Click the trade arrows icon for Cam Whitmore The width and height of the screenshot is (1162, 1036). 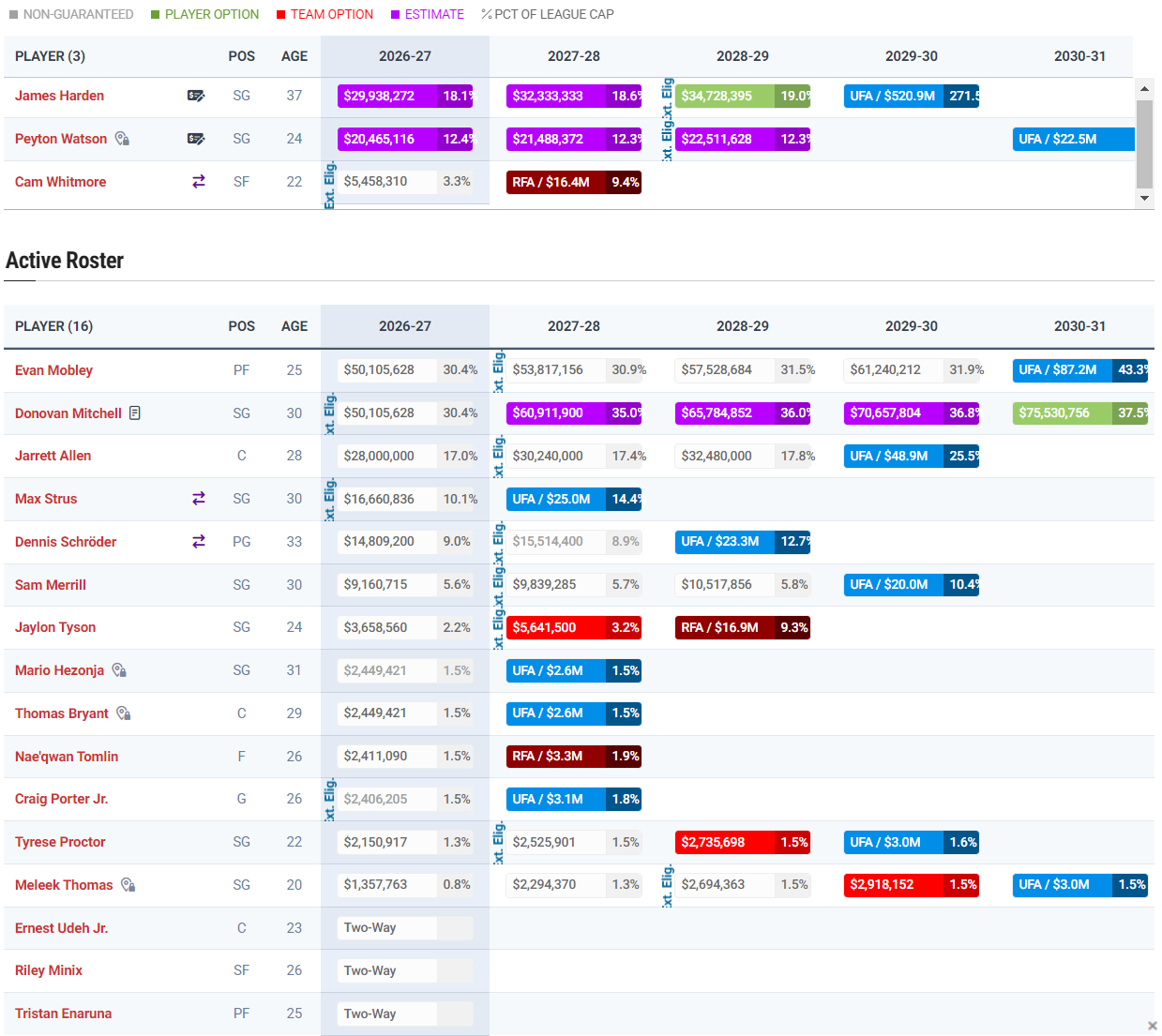coord(199,182)
